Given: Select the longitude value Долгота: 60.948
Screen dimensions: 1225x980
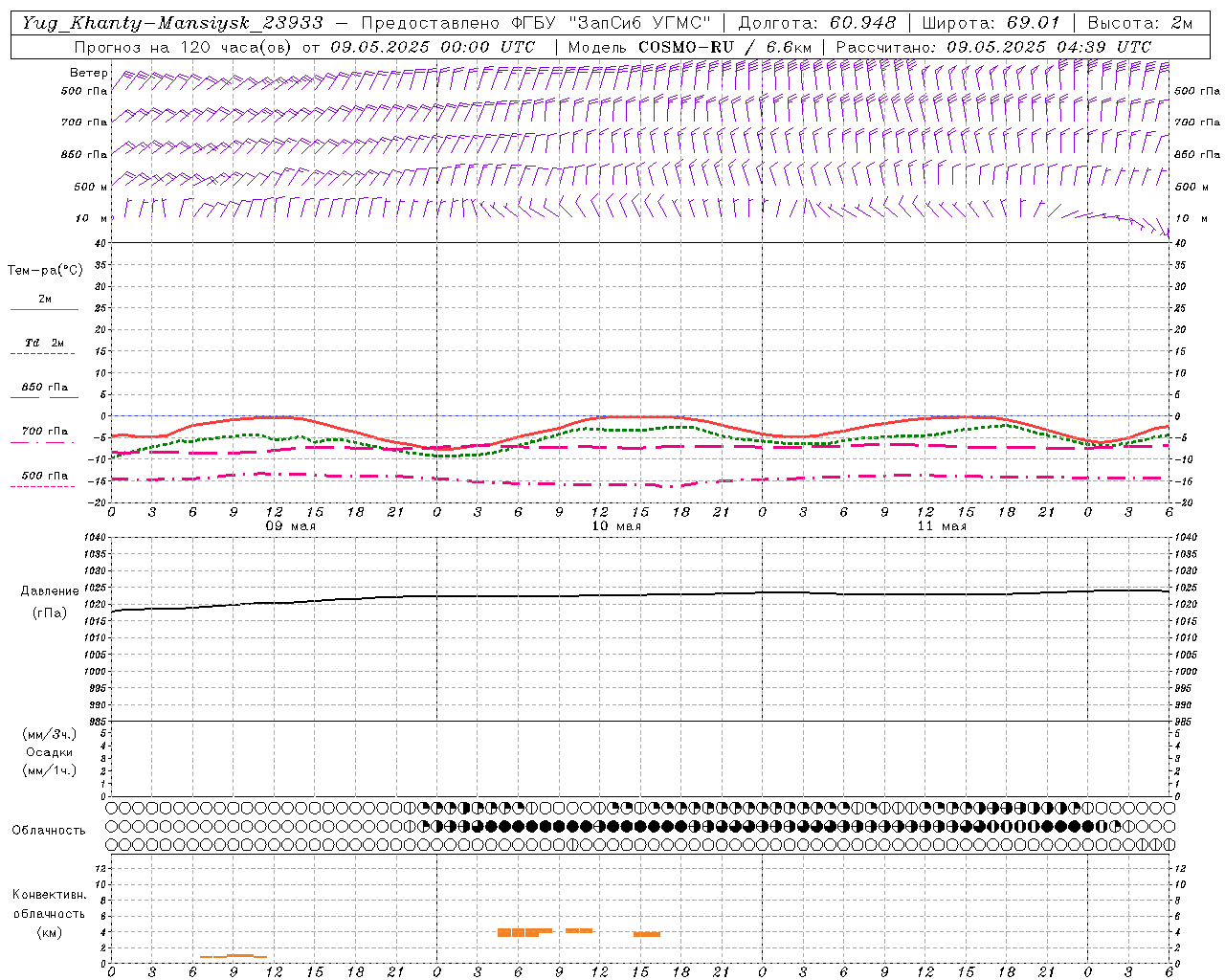Looking at the screenshot, I should click(817, 23).
